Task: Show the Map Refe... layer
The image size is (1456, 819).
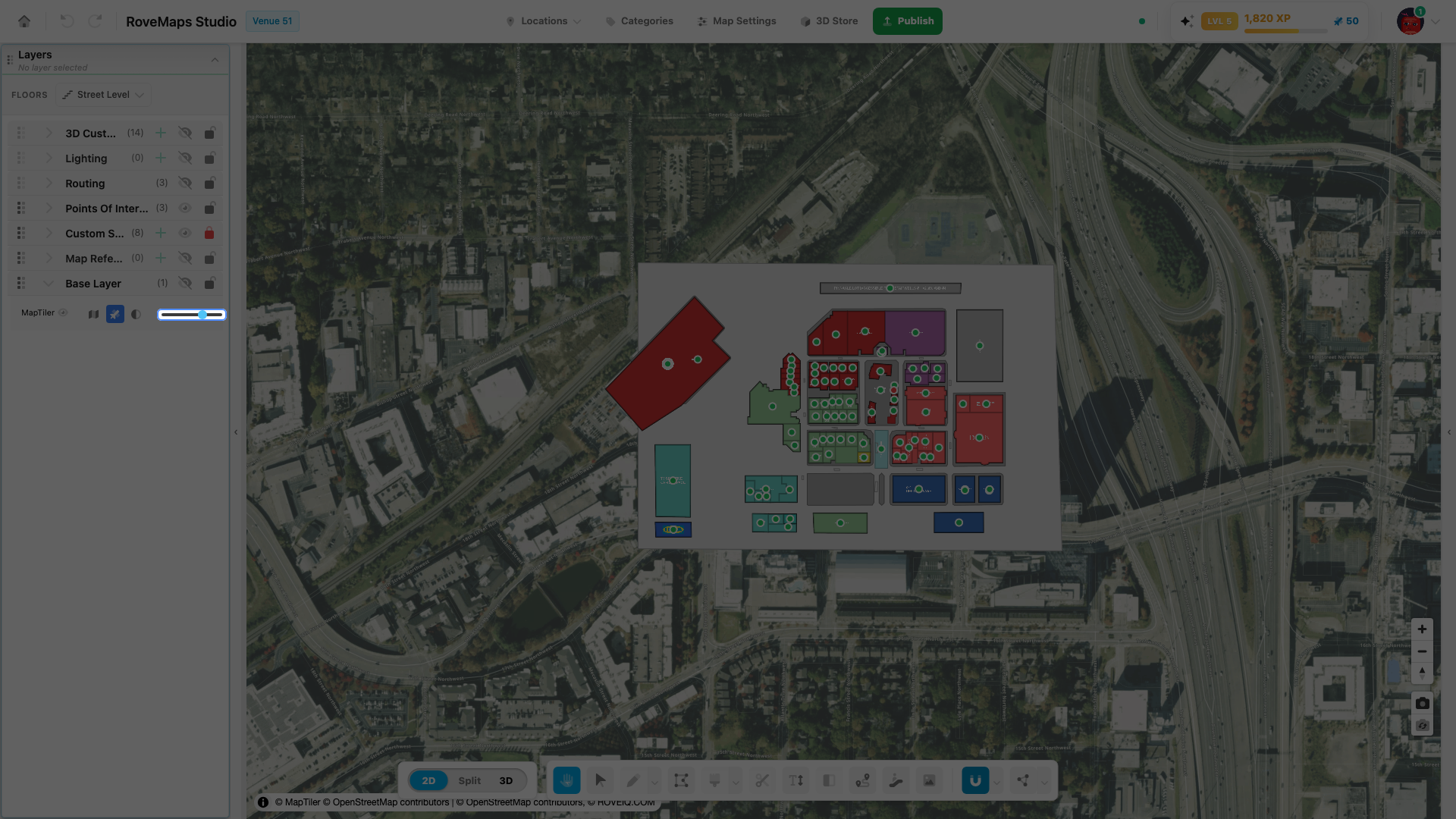Action: pyautogui.click(x=185, y=258)
